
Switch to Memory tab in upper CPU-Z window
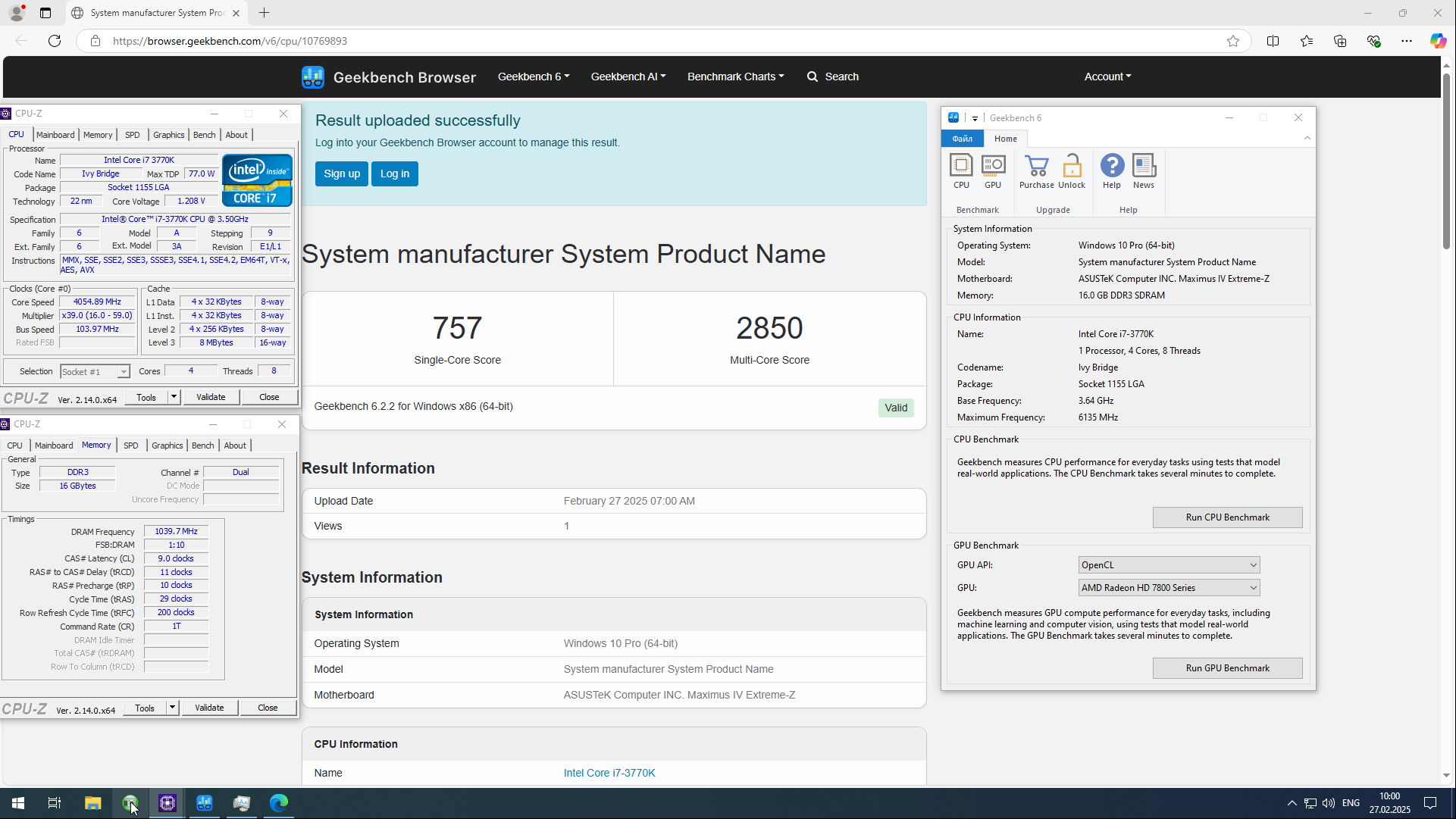pos(98,135)
